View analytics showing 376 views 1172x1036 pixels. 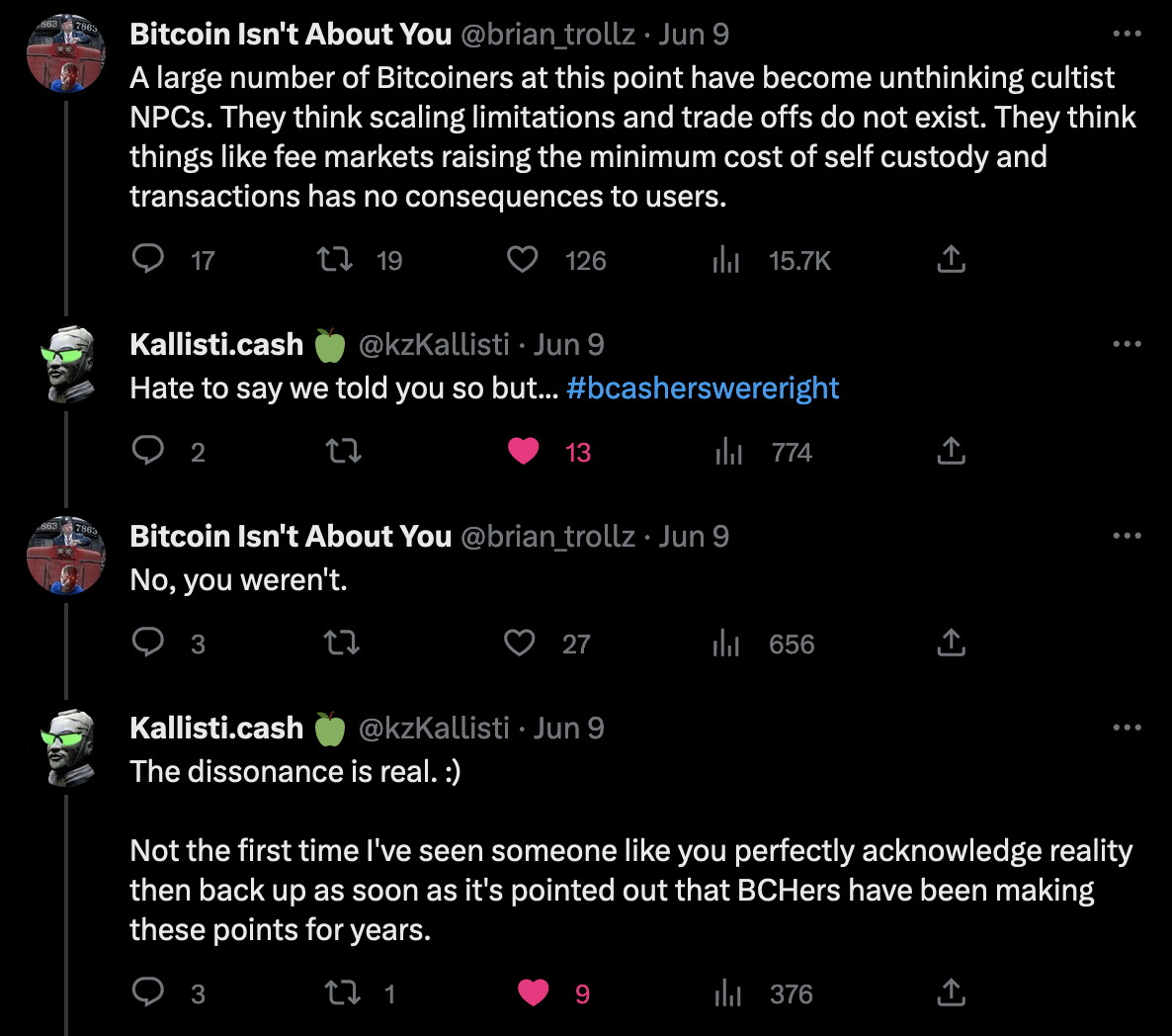click(728, 993)
